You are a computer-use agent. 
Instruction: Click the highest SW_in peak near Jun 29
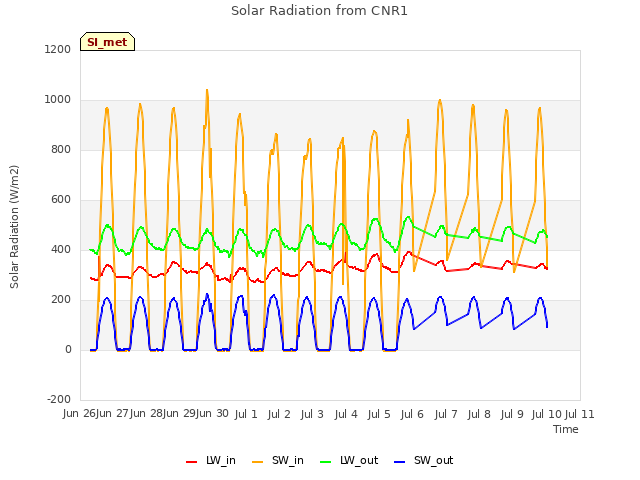coord(207,90)
